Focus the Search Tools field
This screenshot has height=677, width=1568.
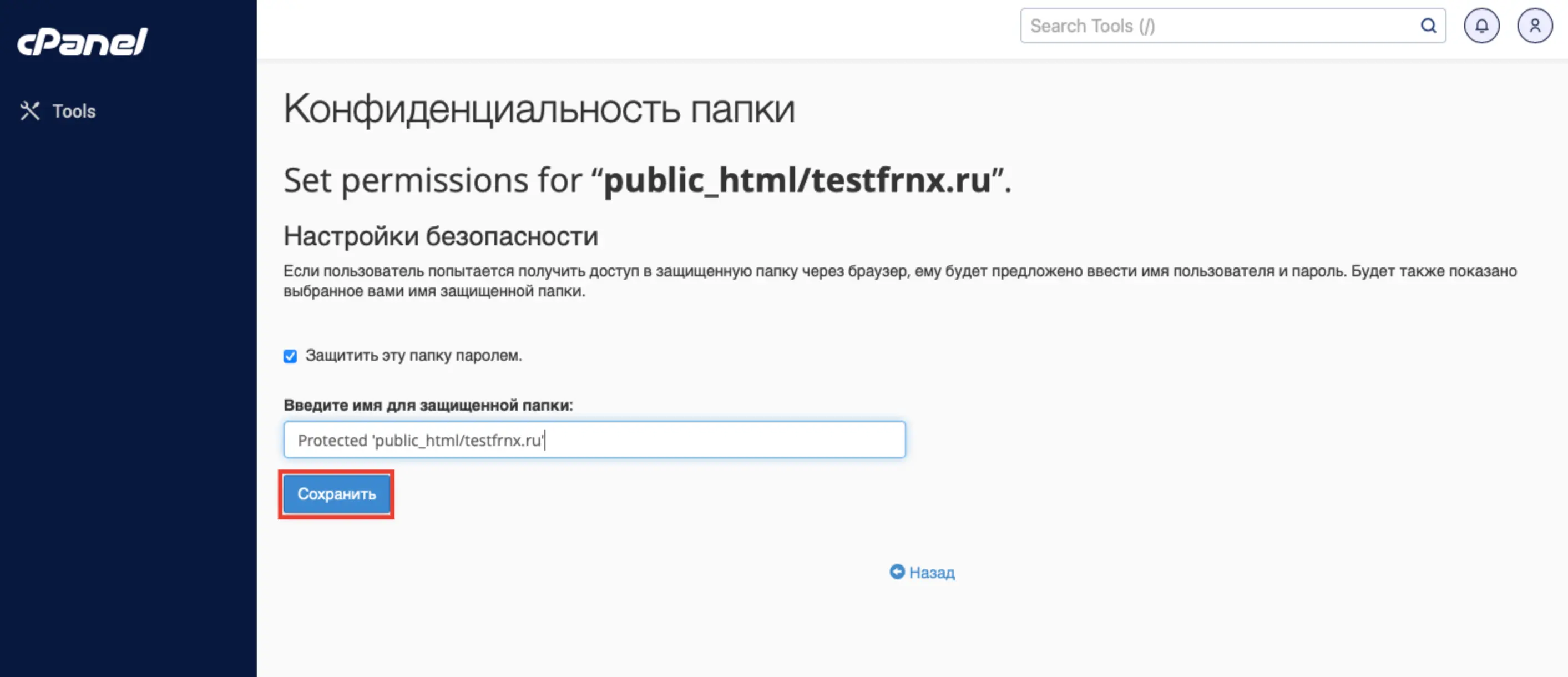click(1233, 26)
